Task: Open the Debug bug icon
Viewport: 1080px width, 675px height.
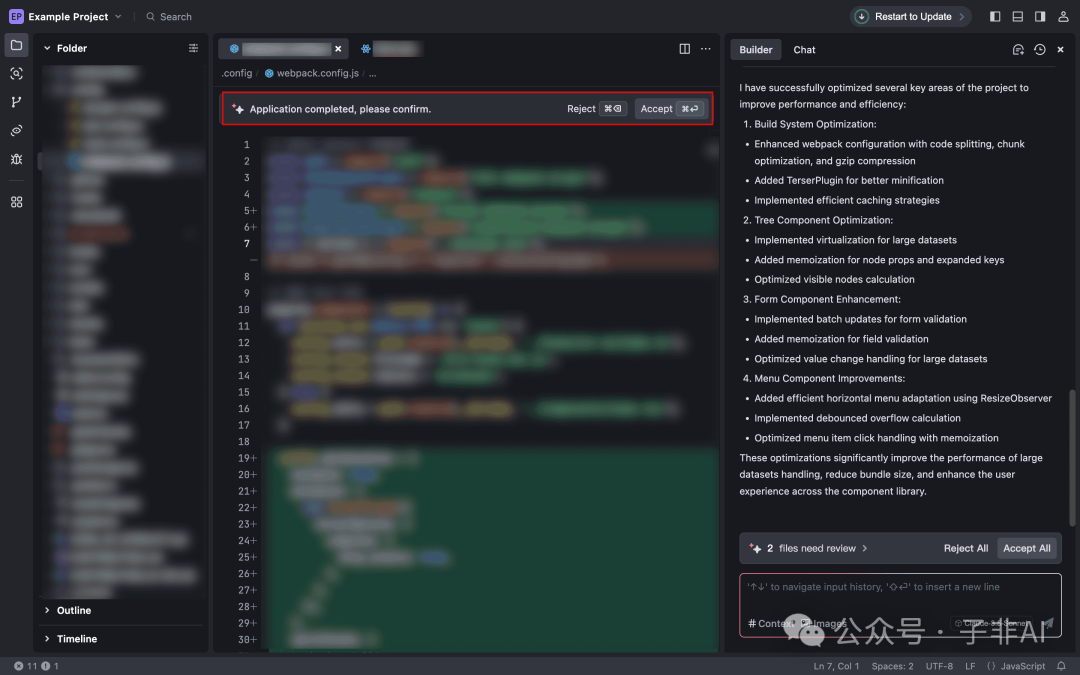Action: point(17,159)
